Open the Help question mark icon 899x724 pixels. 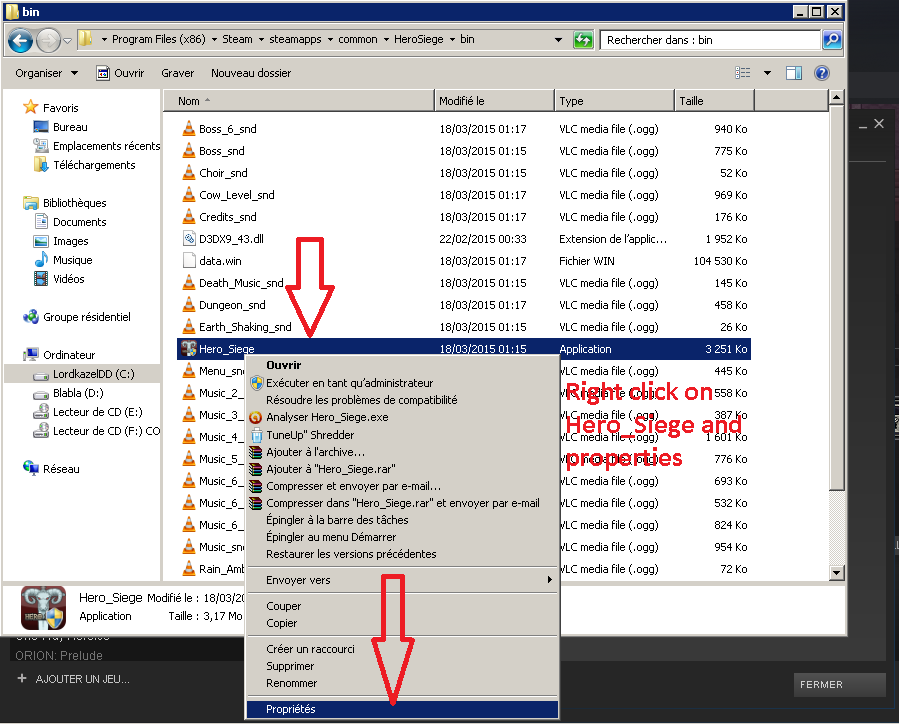(822, 73)
